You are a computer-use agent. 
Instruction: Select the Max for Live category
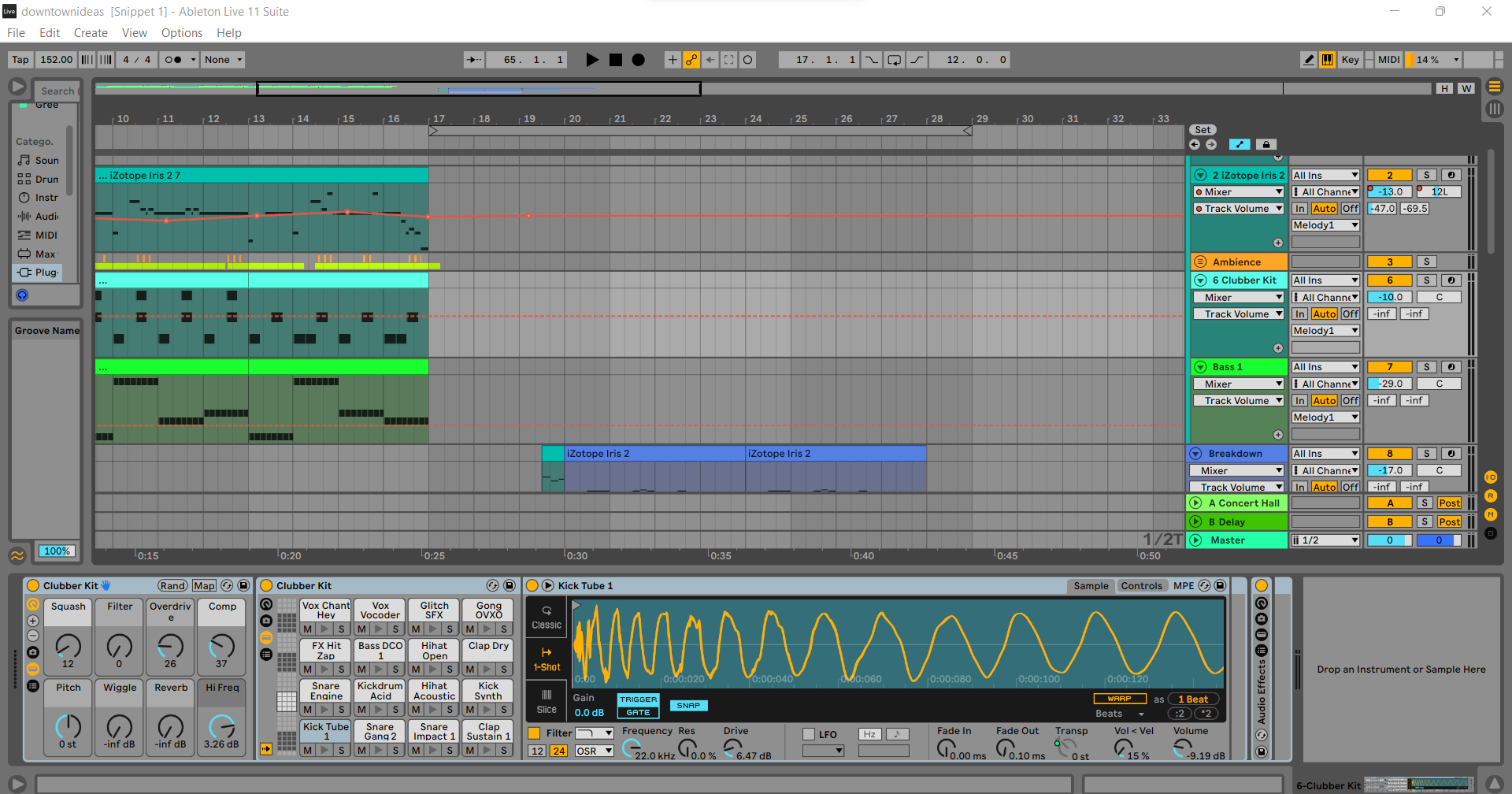tap(39, 254)
